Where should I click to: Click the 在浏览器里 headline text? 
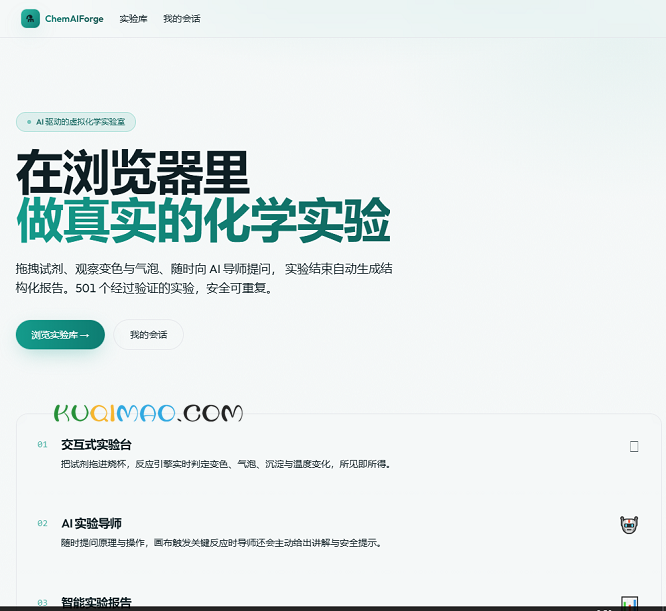133,172
